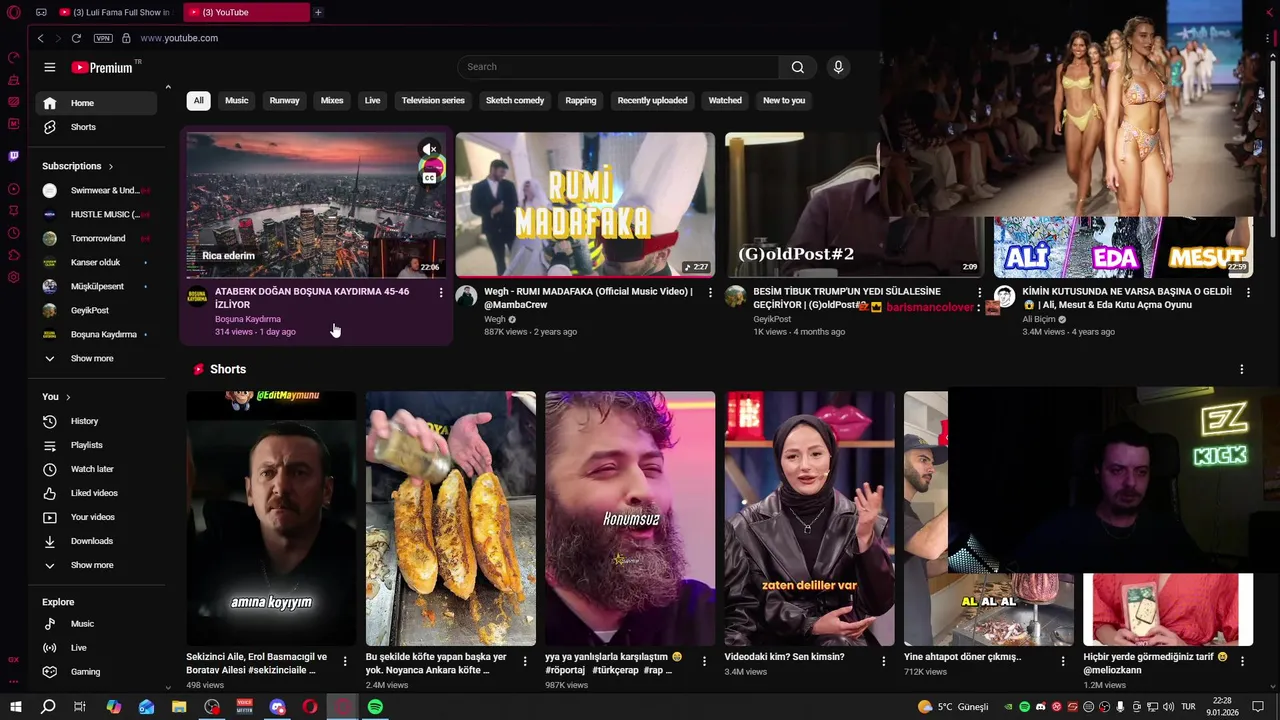Click the search magnifier button
1280x720 pixels.
click(x=797, y=67)
